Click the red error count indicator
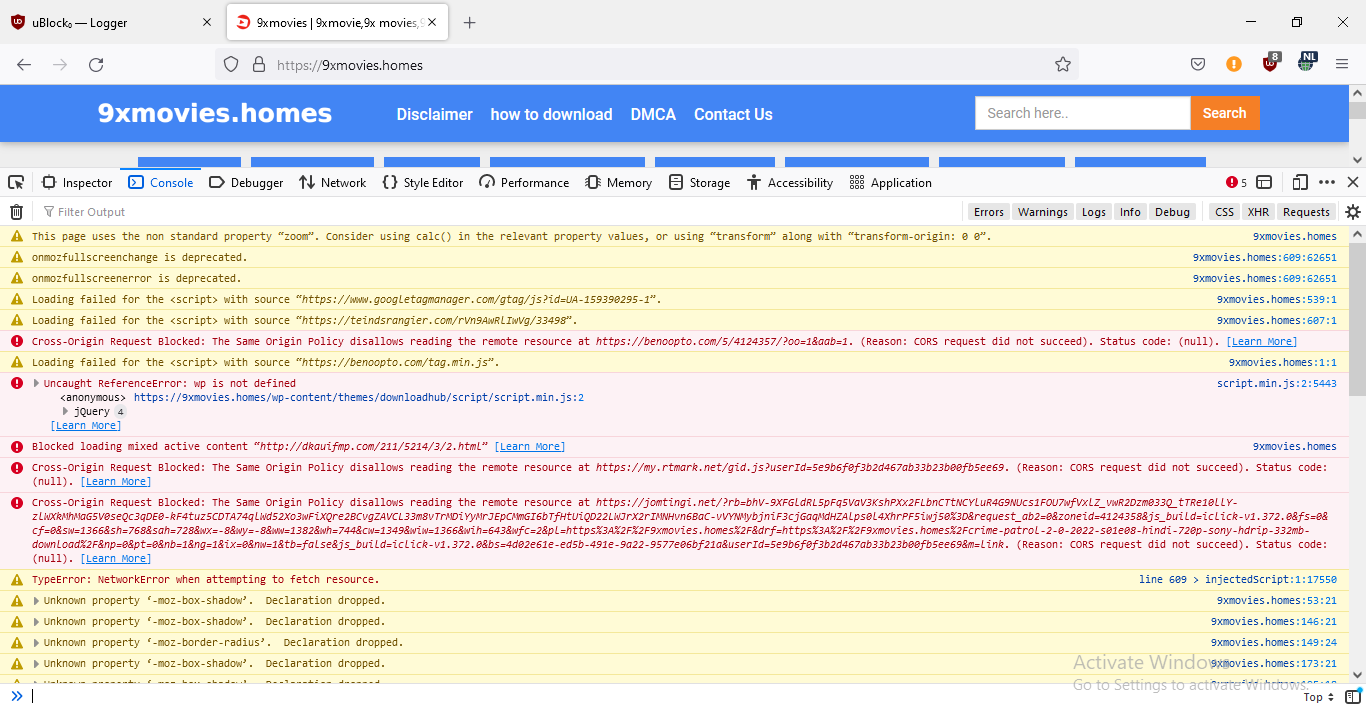Screen dimensions: 1366x724 coord(1236,182)
